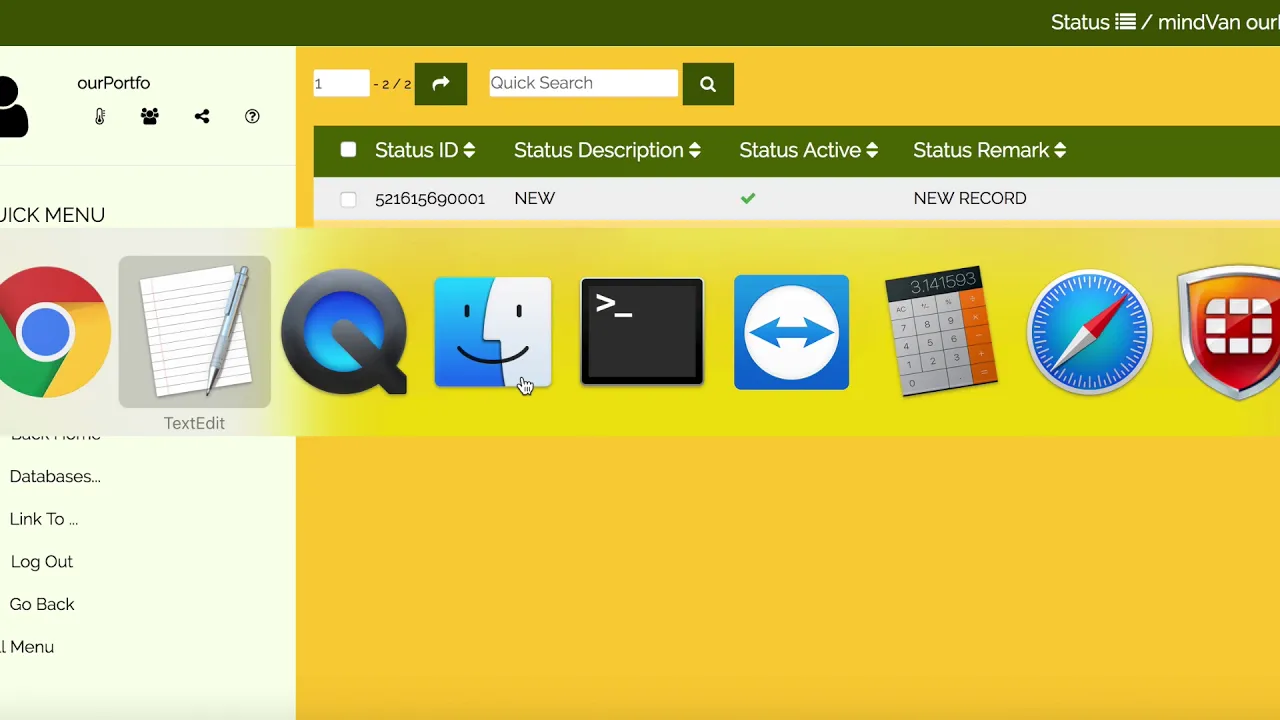Open the Link To ... menu item
Viewport: 1280px width, 720px height.
click(44, 519)
